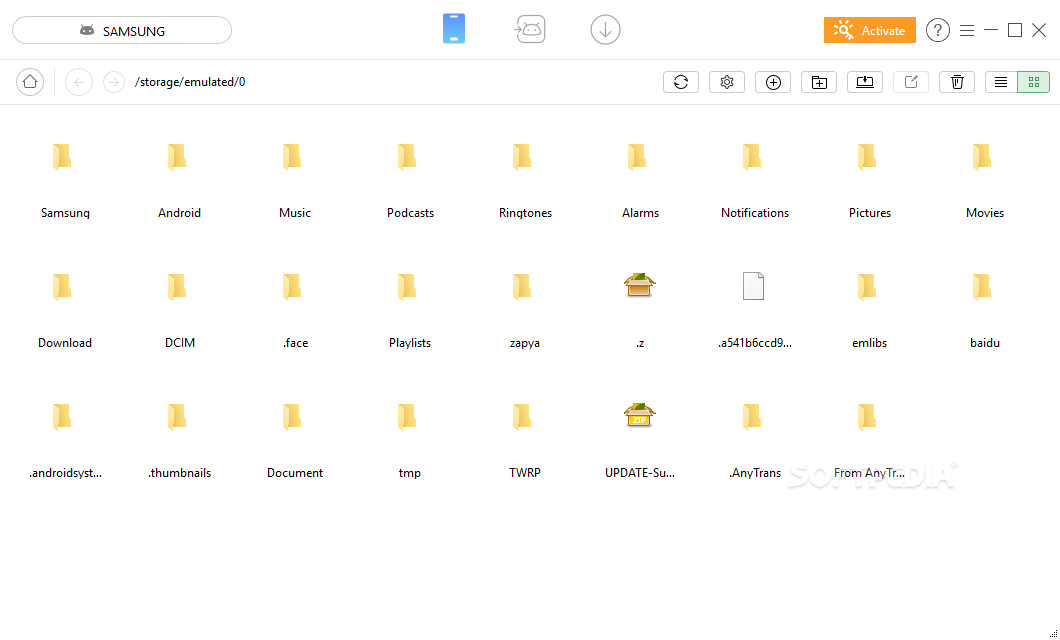Select the emlibs folder
The image size is (1060, 640).
[x=870, y=310]
